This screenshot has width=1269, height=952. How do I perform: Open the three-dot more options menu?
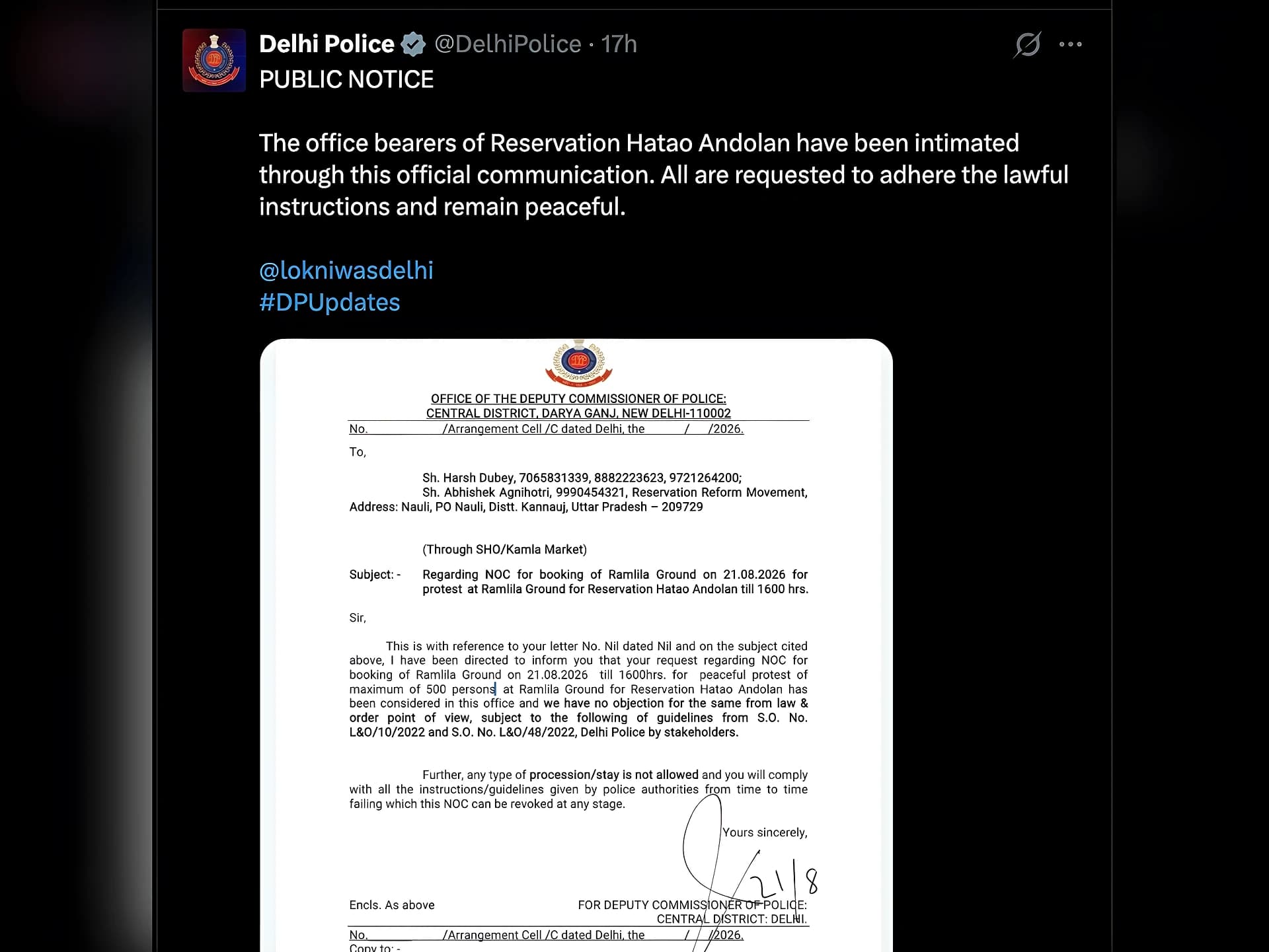click(1070, 44)
